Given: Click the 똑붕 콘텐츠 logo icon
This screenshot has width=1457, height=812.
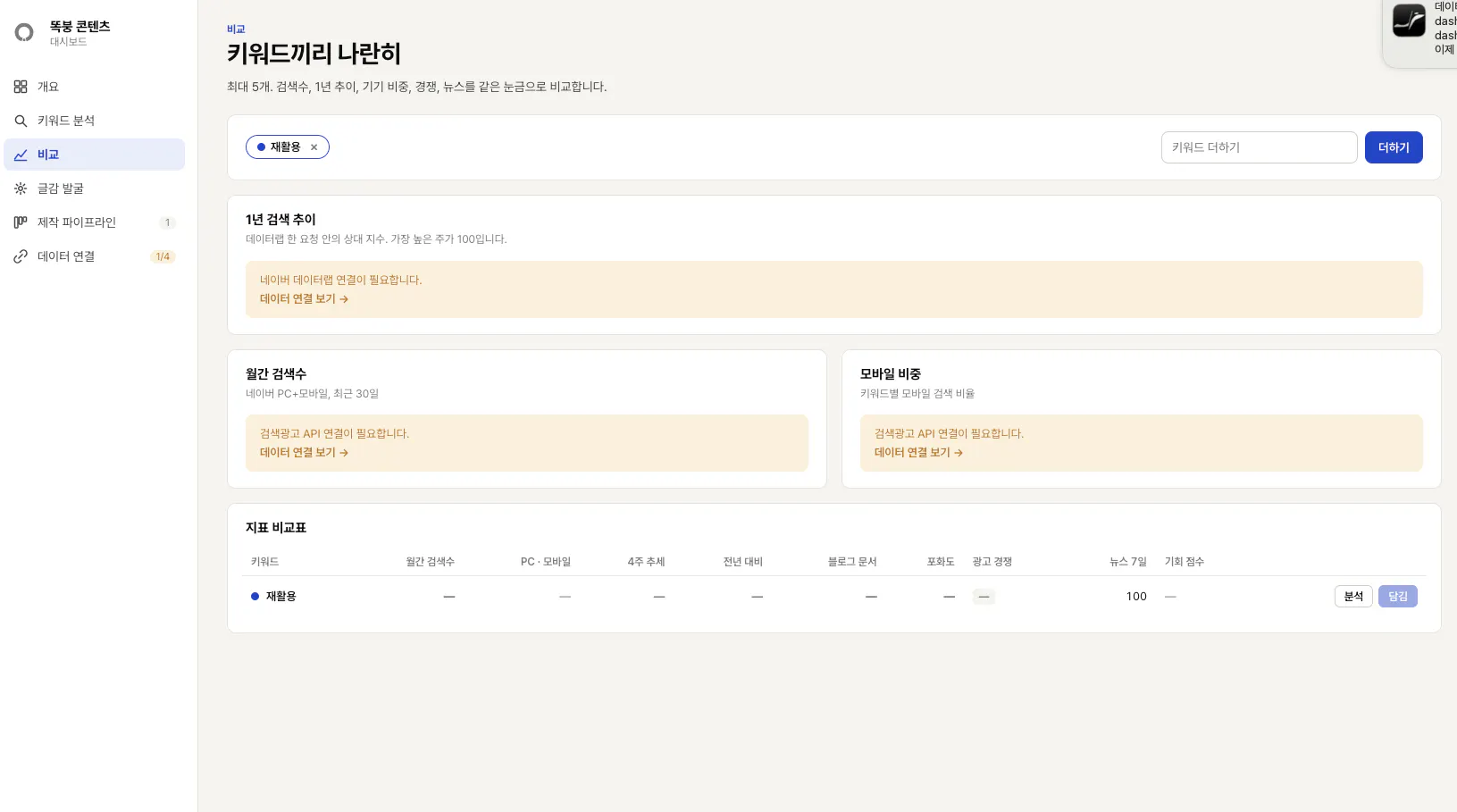Looking at the screenshot, I should (x=24, y=33).
